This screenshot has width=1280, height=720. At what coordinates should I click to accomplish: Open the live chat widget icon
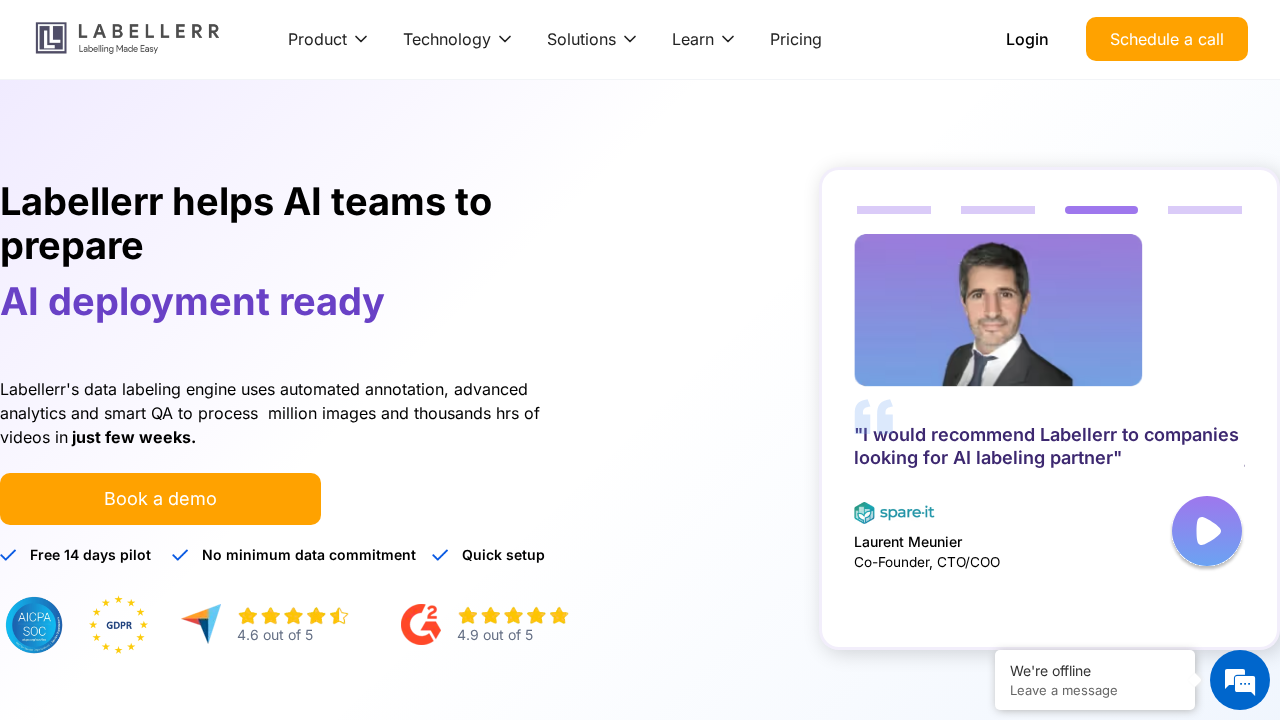[x=1240, y=680]
